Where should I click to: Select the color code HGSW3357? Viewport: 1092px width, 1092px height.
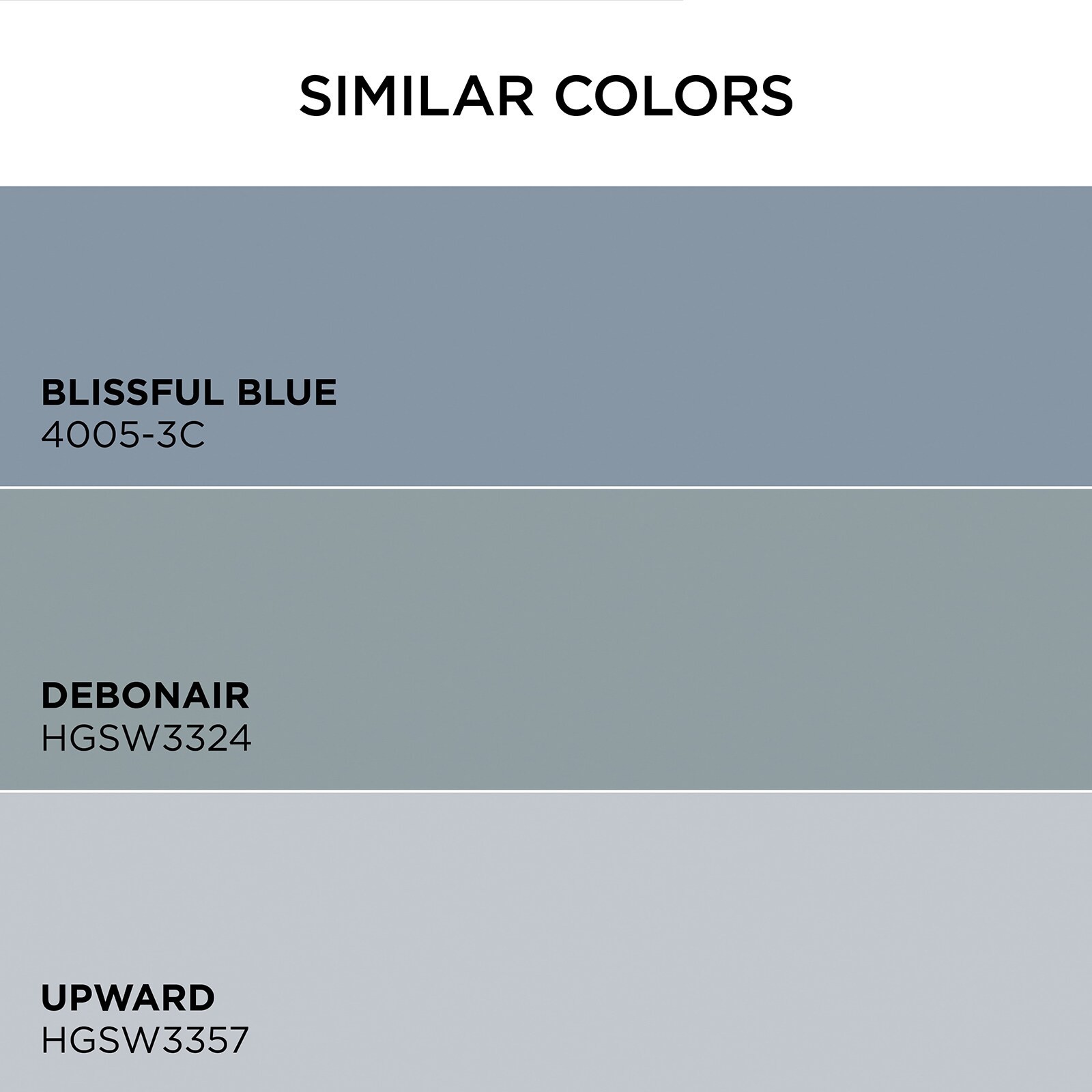(x=145, y=1041)
